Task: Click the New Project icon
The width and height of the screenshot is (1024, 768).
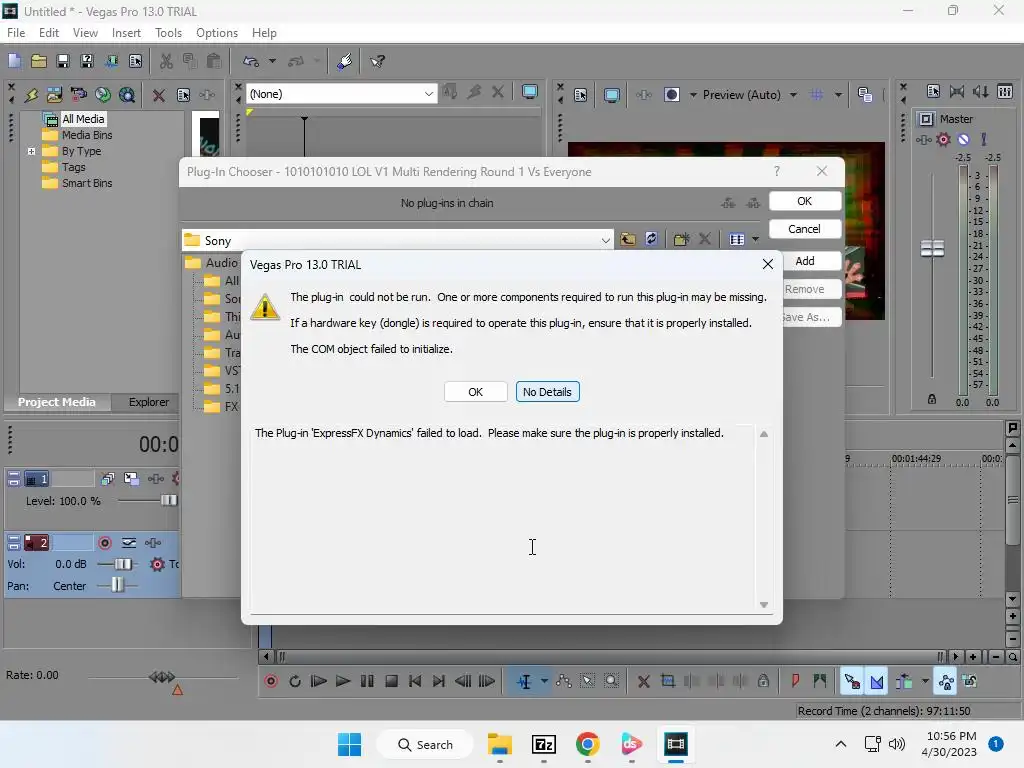Action: click(x=14, y=61)
